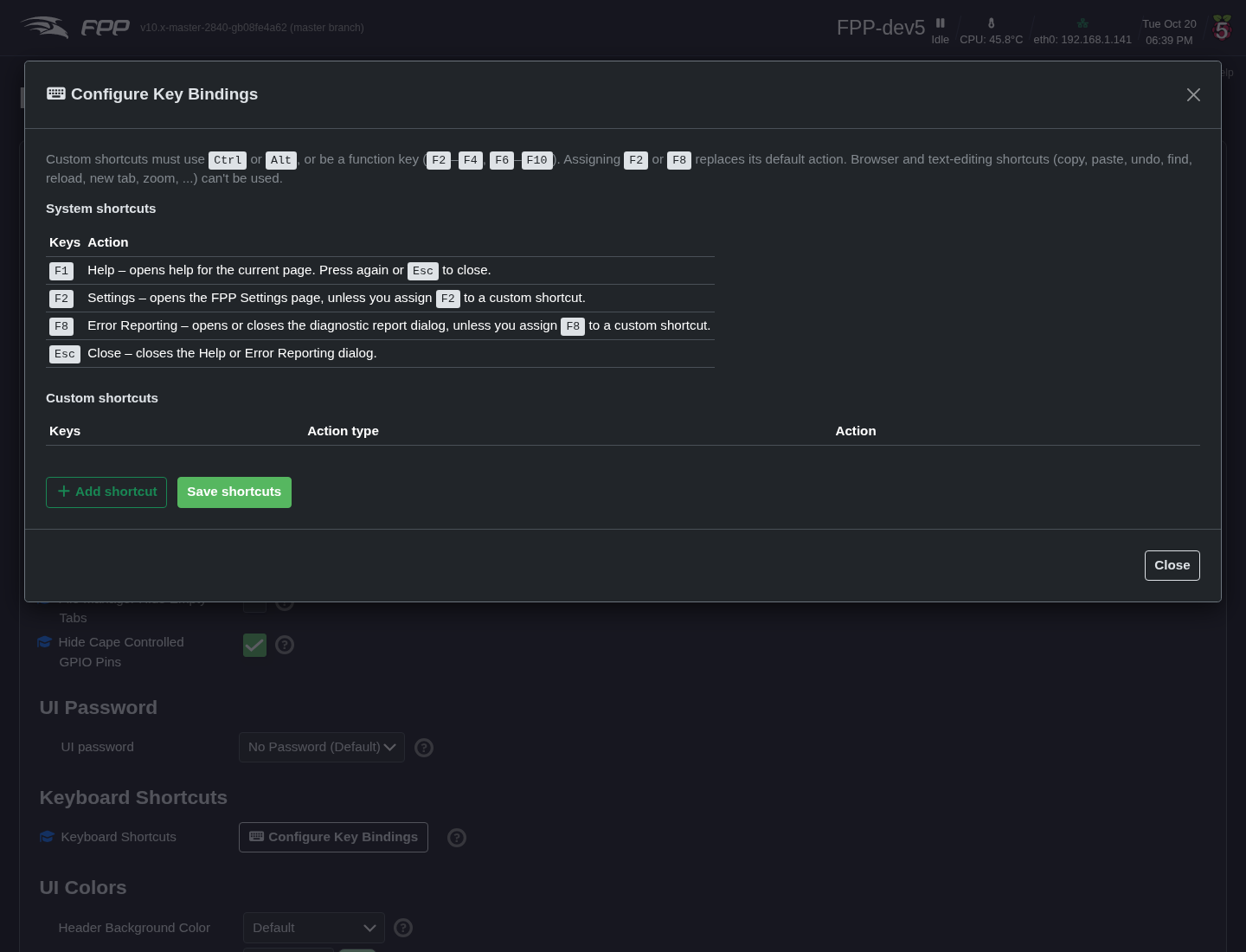Save the custom shortcuts
The width and height of the screenshot is (1246, 952).
[x=234, y=492]
